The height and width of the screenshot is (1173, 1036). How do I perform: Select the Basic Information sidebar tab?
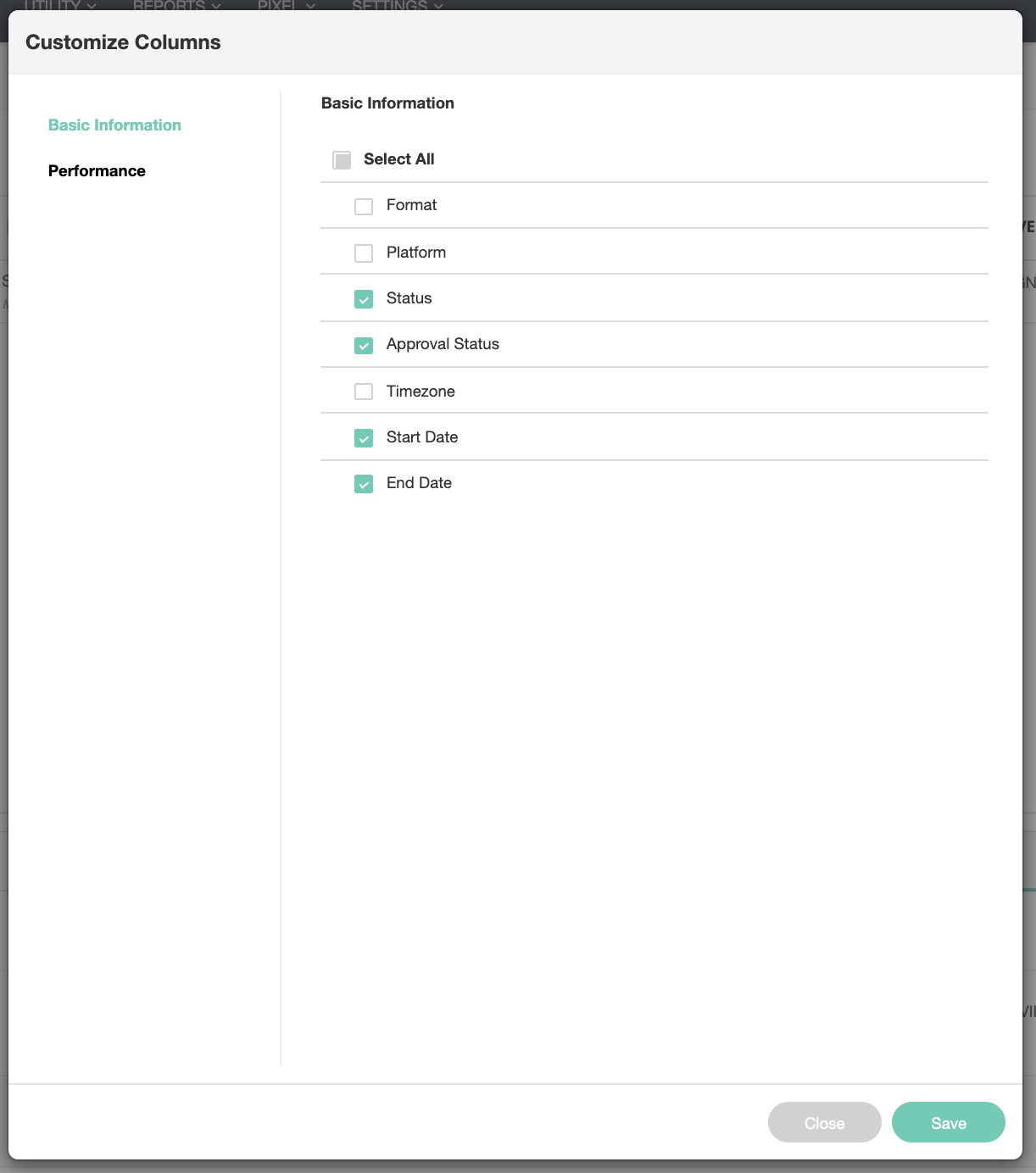point(114,125)
